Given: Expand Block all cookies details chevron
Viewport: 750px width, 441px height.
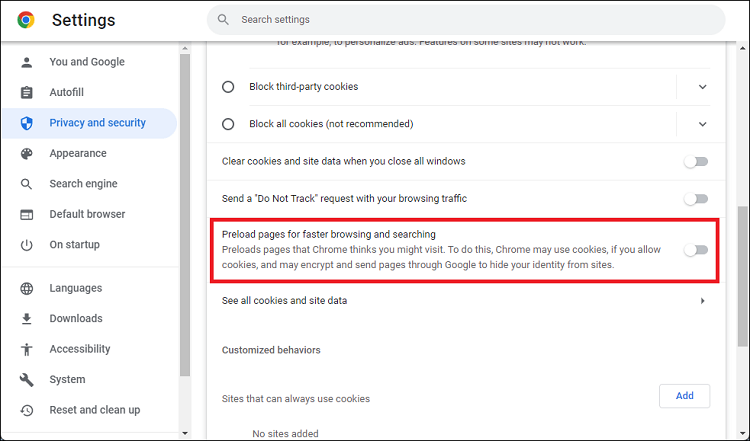Looking at the screenshot, I should click(x=702, y=124).
